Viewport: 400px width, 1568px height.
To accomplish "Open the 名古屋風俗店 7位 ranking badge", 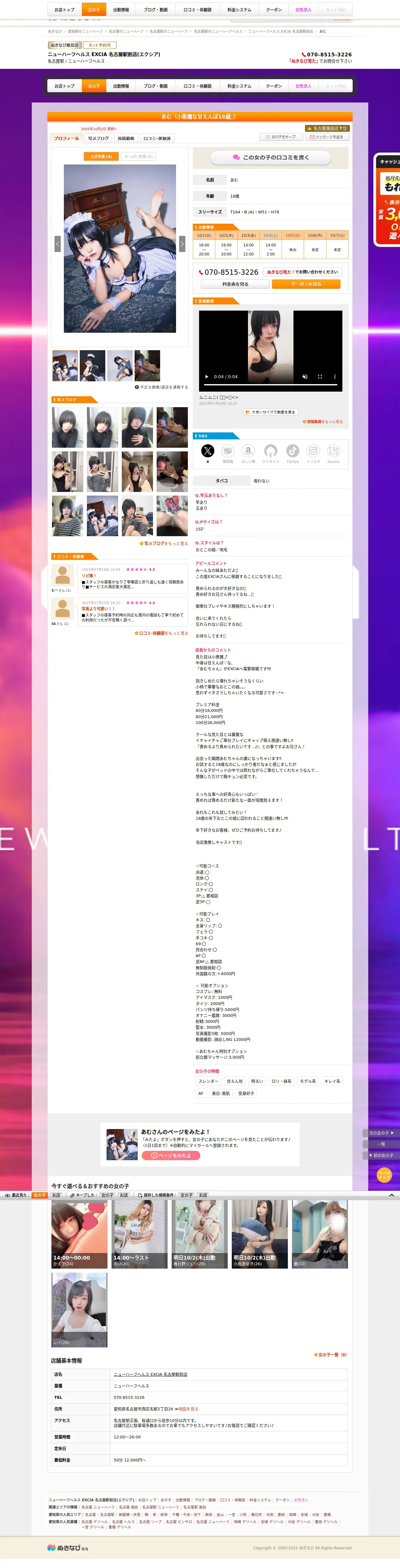I will 327,128.
